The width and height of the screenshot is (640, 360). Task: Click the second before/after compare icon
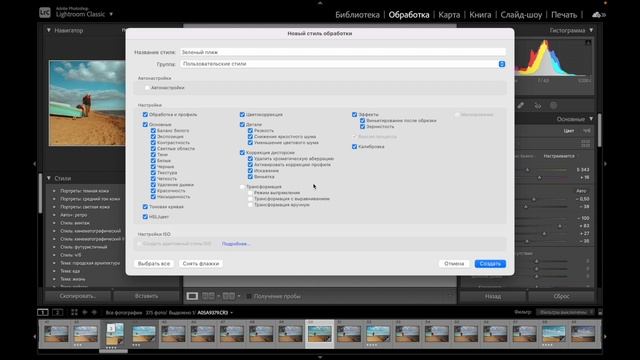tap(228, 296)
